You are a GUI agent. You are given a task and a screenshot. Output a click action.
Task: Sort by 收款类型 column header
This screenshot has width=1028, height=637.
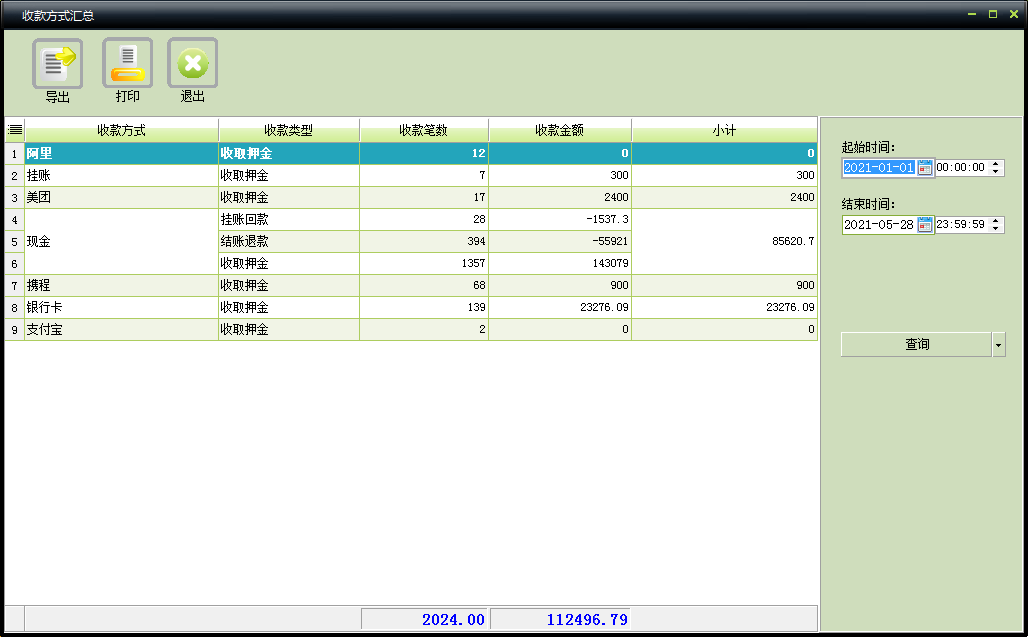pyautogui.click(x=288, y=130)
